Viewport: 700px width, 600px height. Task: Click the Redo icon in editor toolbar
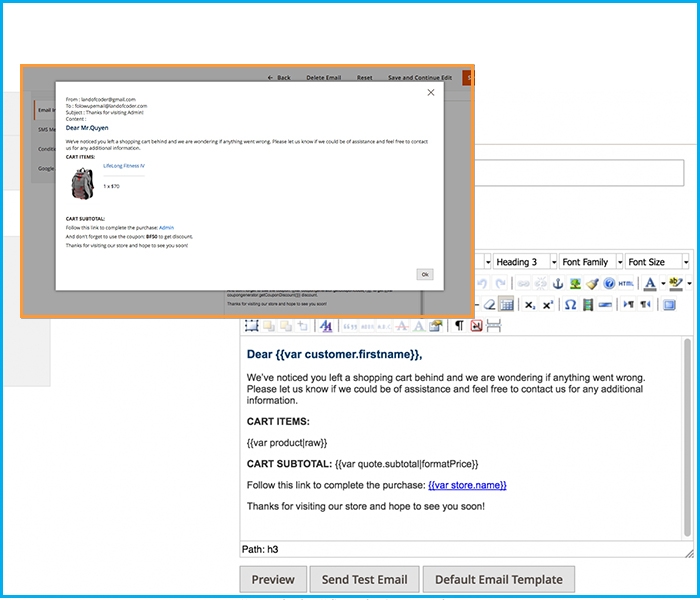(x=500, y=283)
